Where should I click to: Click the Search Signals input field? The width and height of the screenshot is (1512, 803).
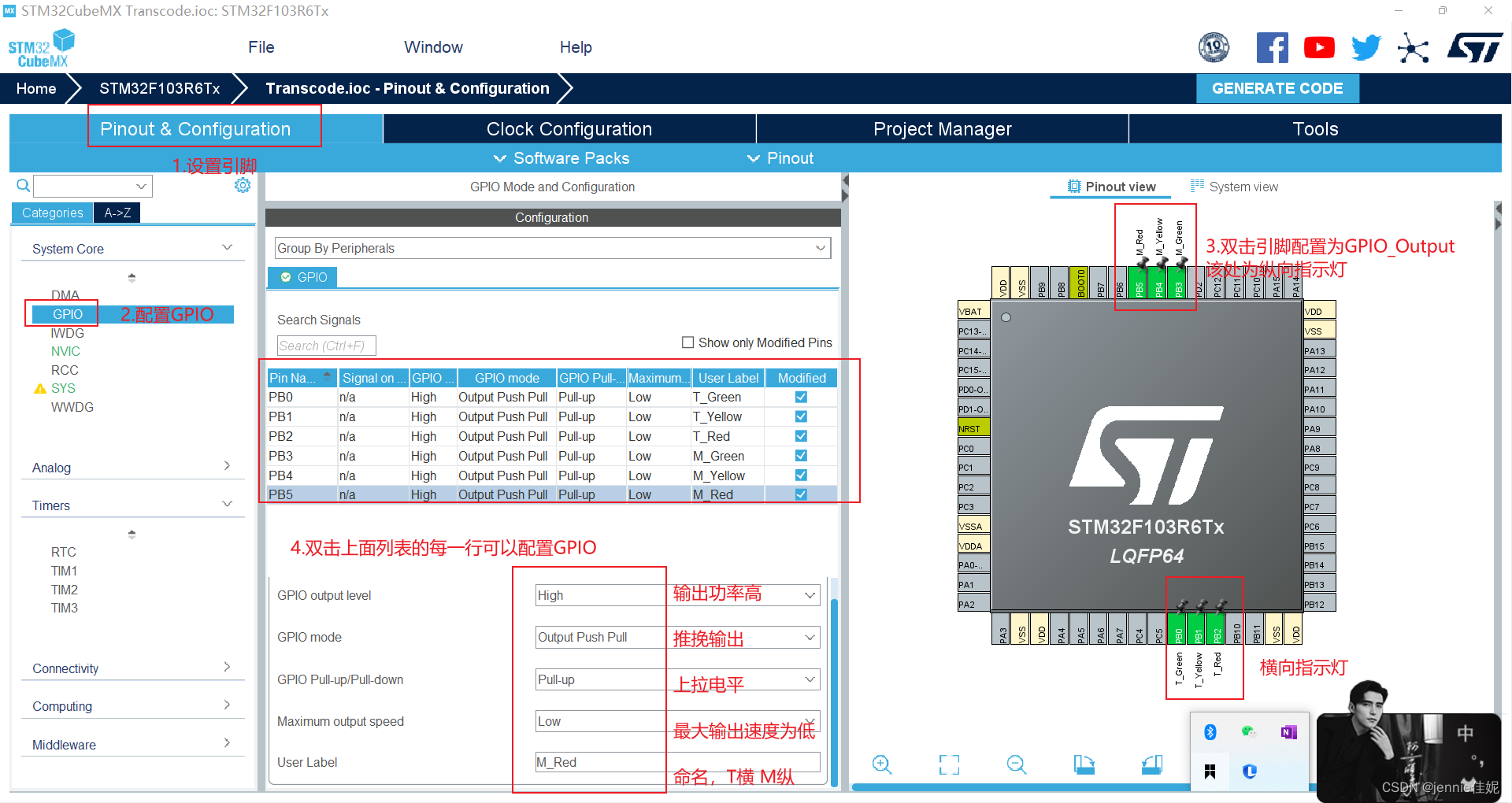[x=326, y=346]
